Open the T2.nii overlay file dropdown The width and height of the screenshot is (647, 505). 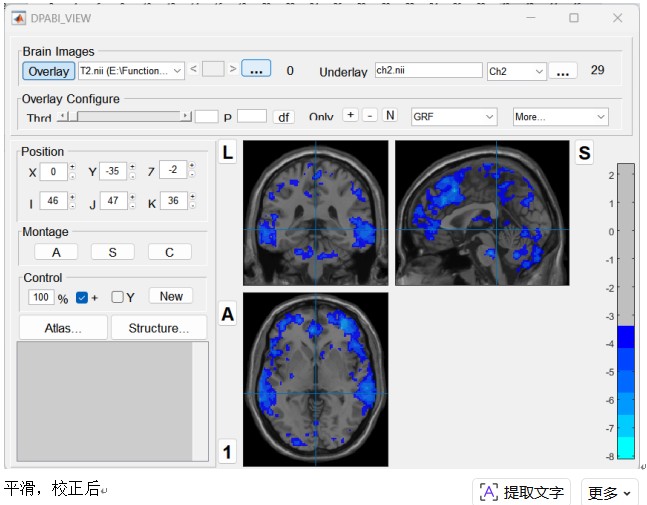pyautogui.click(x=131, y=71)
